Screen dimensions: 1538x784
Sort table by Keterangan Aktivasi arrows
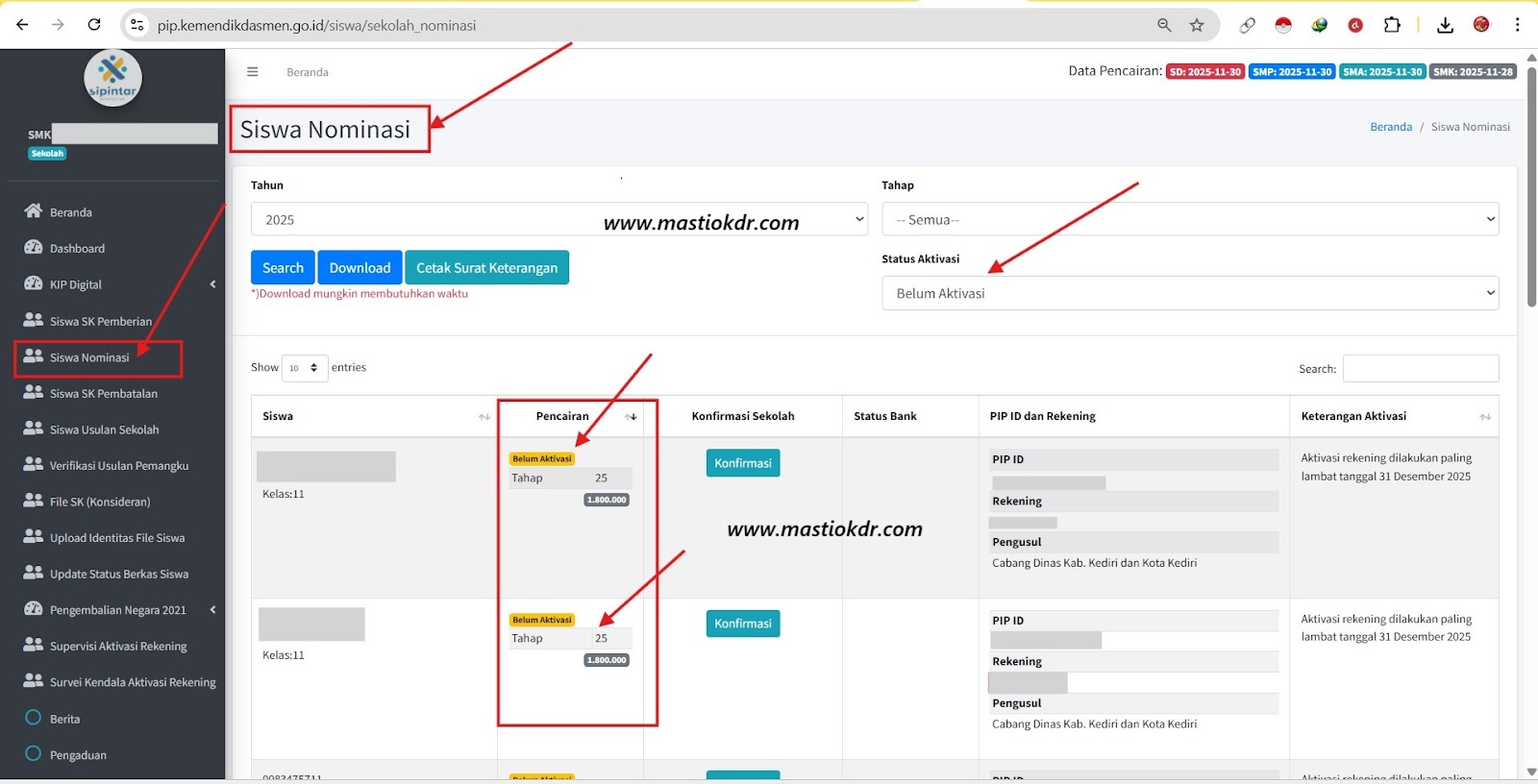tap(1485, 417)
